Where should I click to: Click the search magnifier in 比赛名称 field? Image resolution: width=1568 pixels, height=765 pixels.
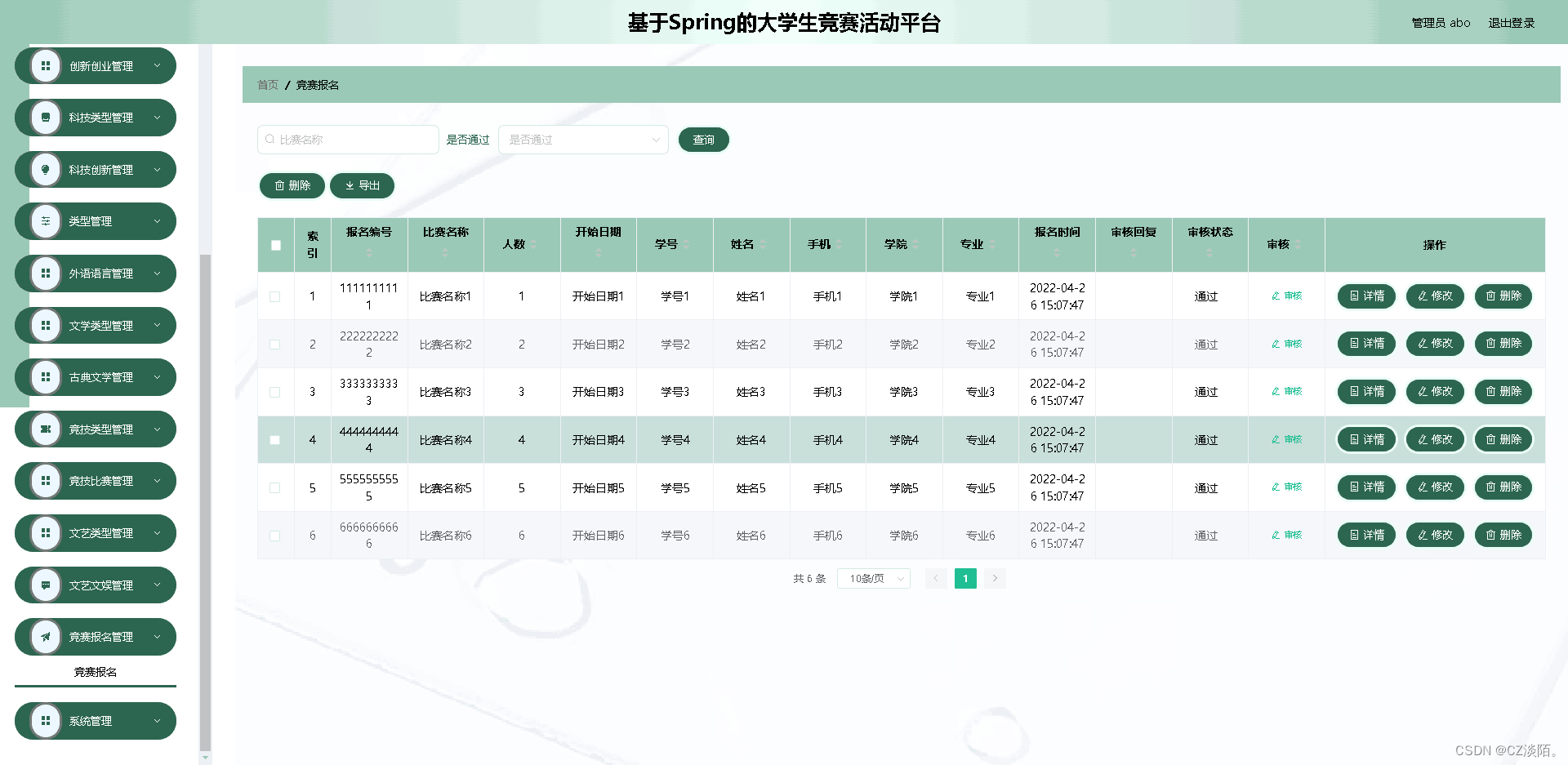[x=269, y=140]
